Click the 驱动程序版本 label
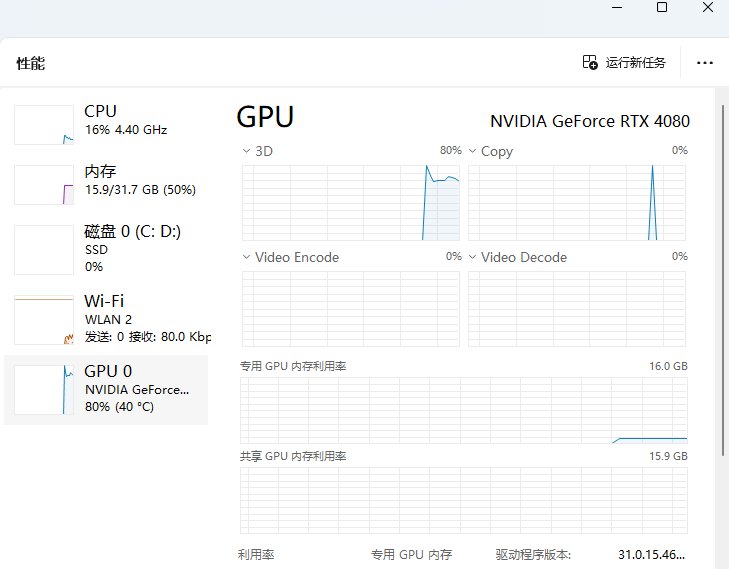729x569 pixels. click(533, 554)
